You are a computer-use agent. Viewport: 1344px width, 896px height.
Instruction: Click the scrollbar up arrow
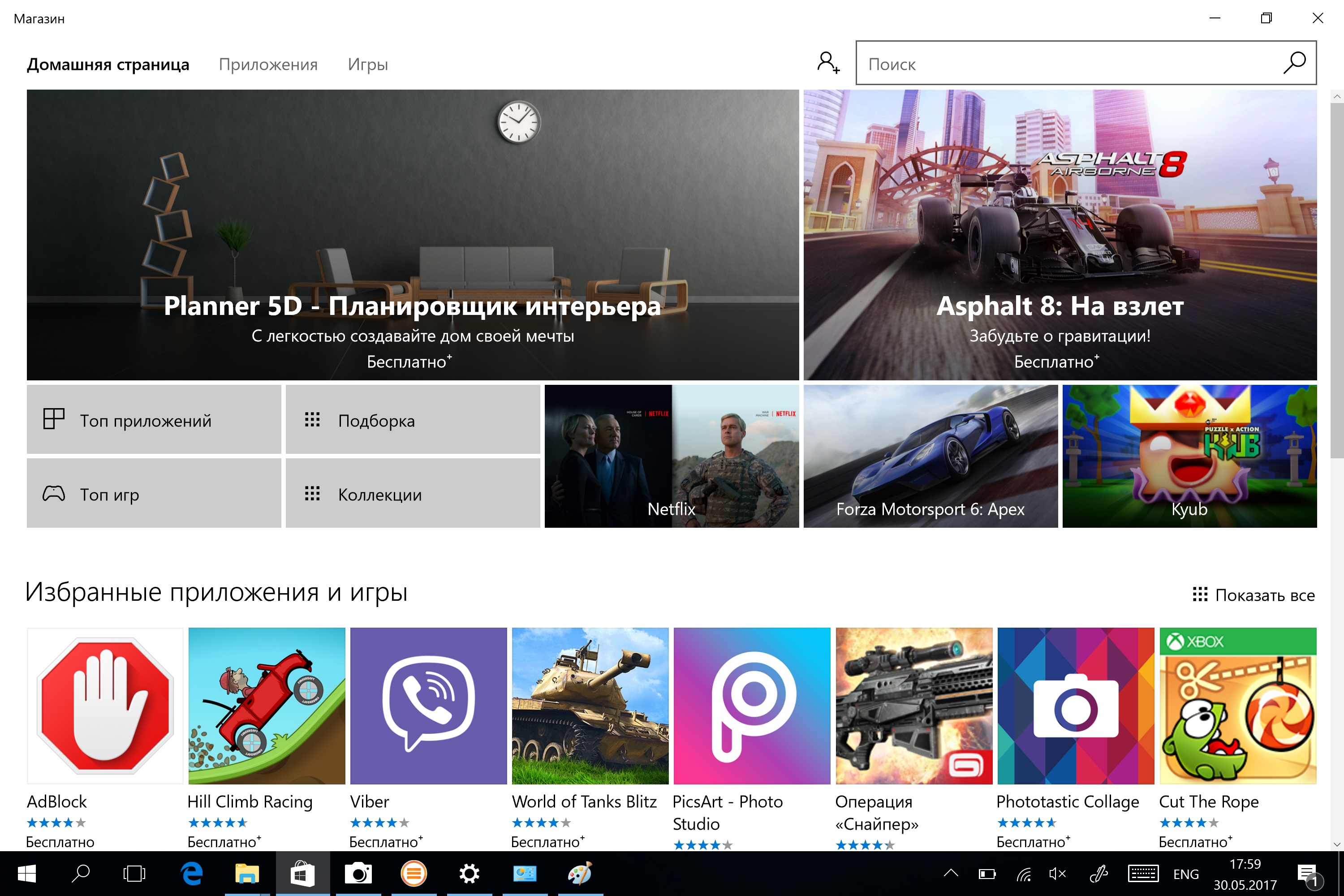[1336, 97]
